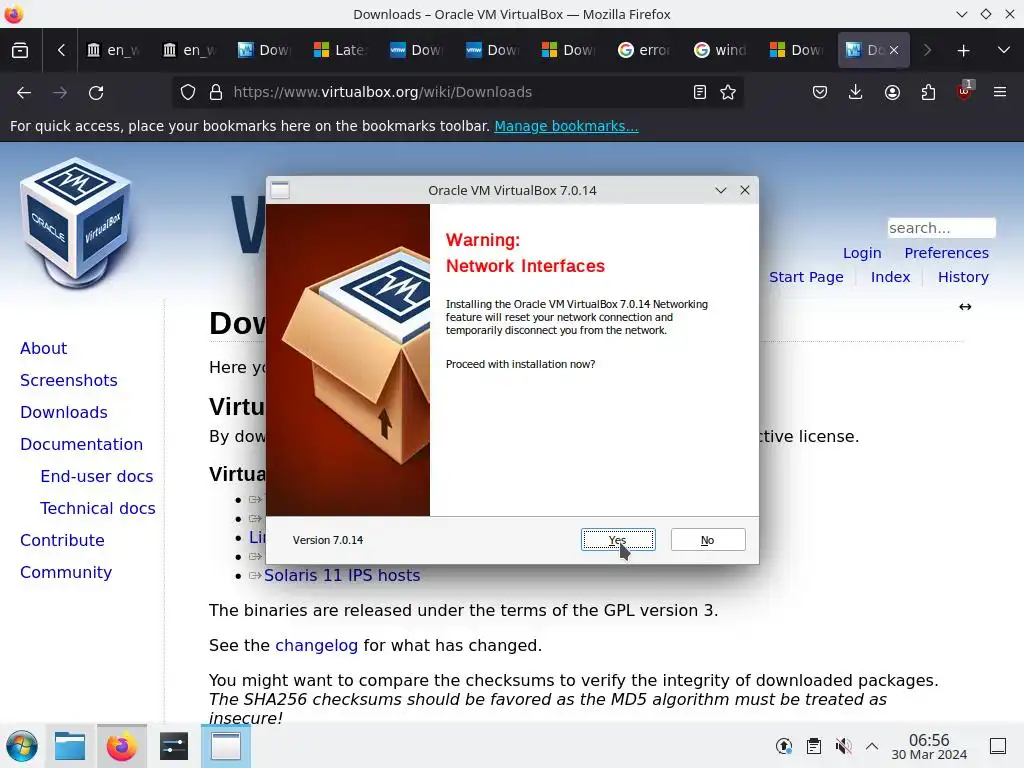This screenshot has height=768, width=1024.
Task: Toggle reader view icon in address bar
Action: [x=699, y=92]
